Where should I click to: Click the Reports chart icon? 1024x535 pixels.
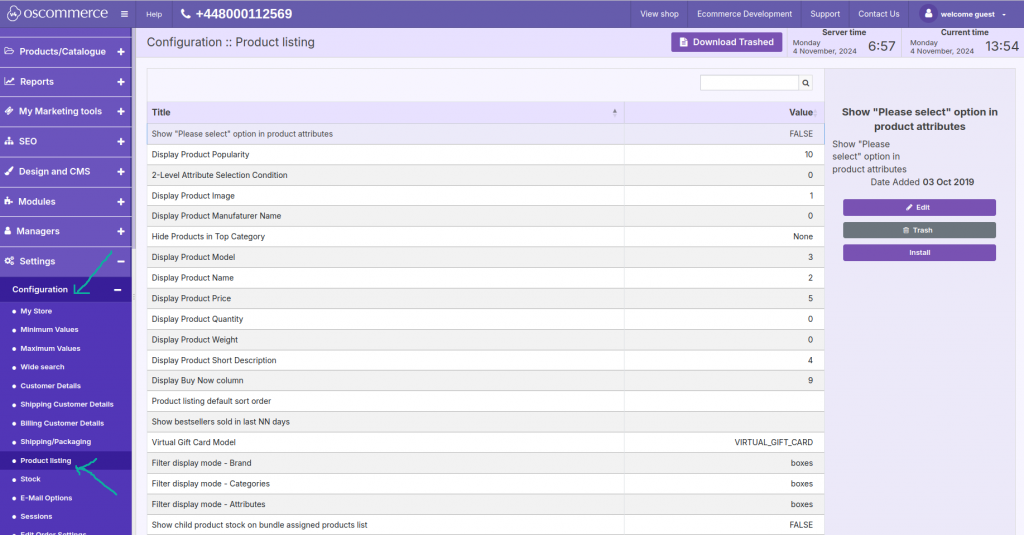(9, 81)
